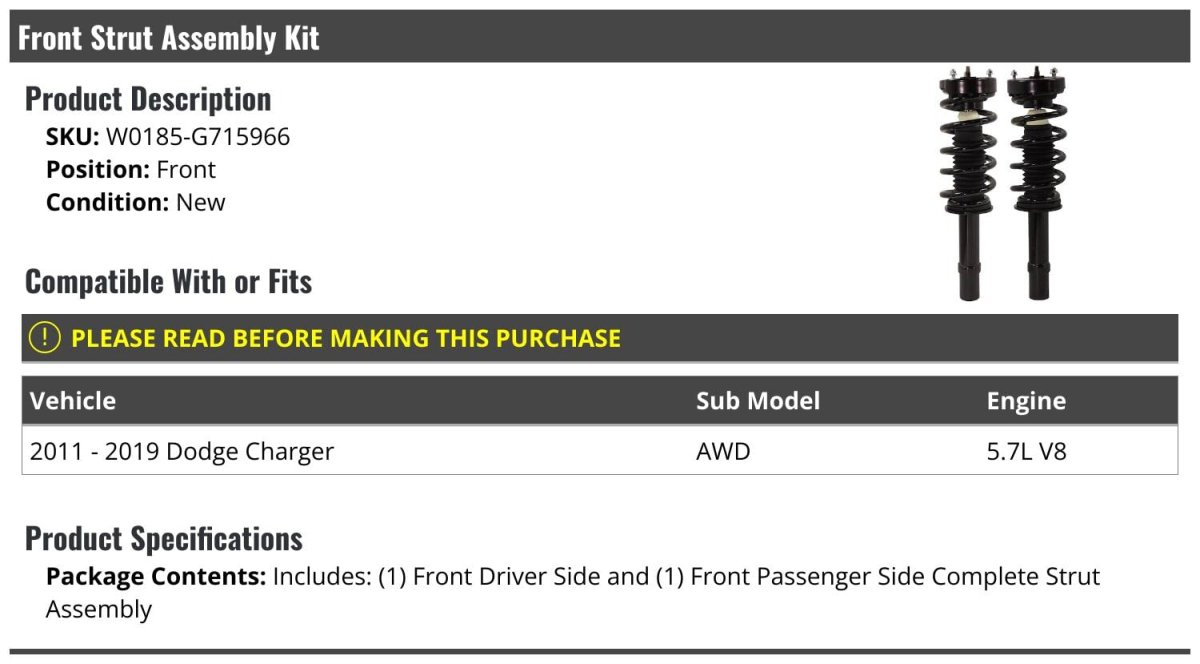Click the Sub Model column header

point(757,401)
